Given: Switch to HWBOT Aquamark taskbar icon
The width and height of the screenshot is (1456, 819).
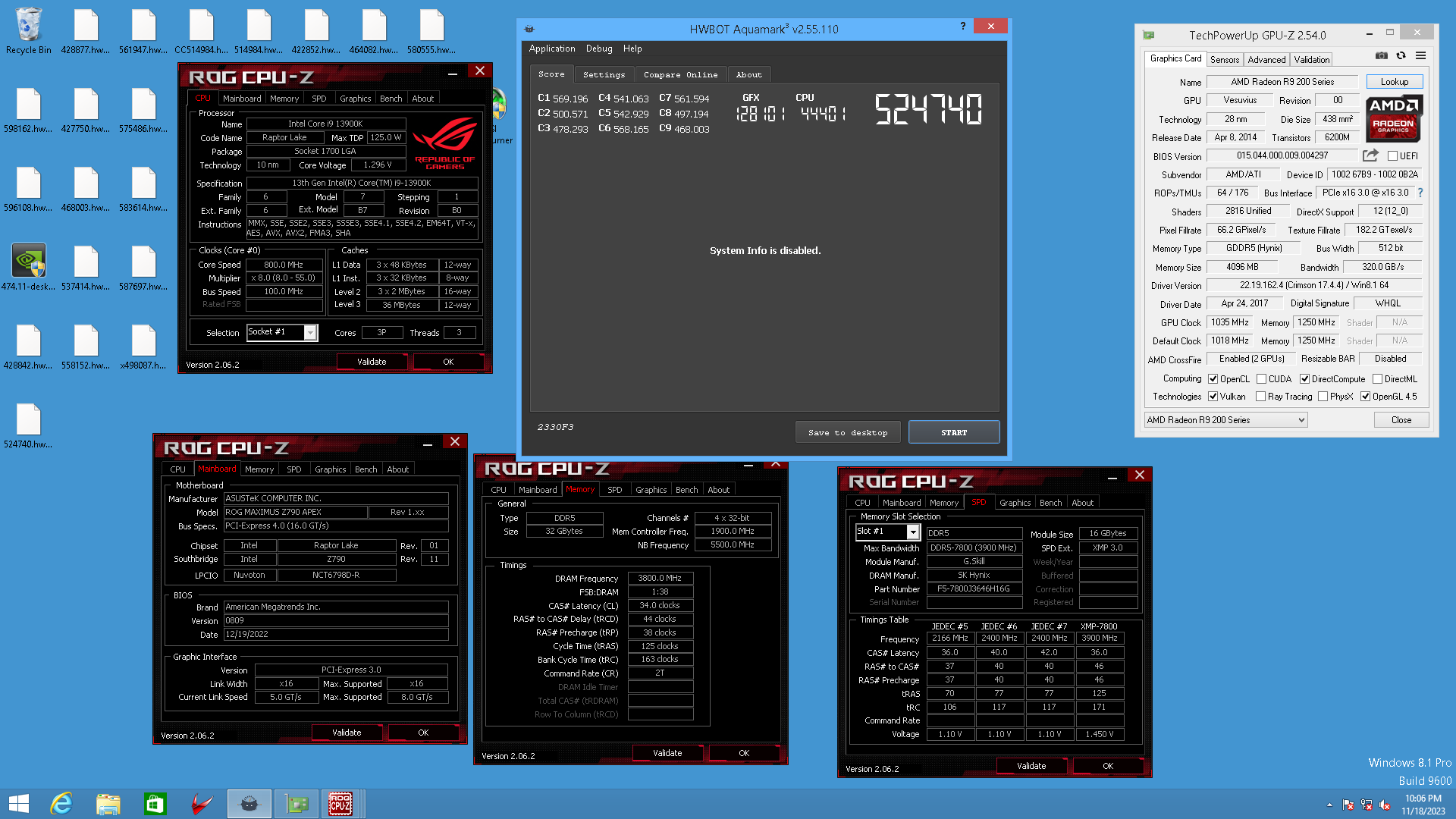Looking at the screenshot, I should (x=249, y=804).
